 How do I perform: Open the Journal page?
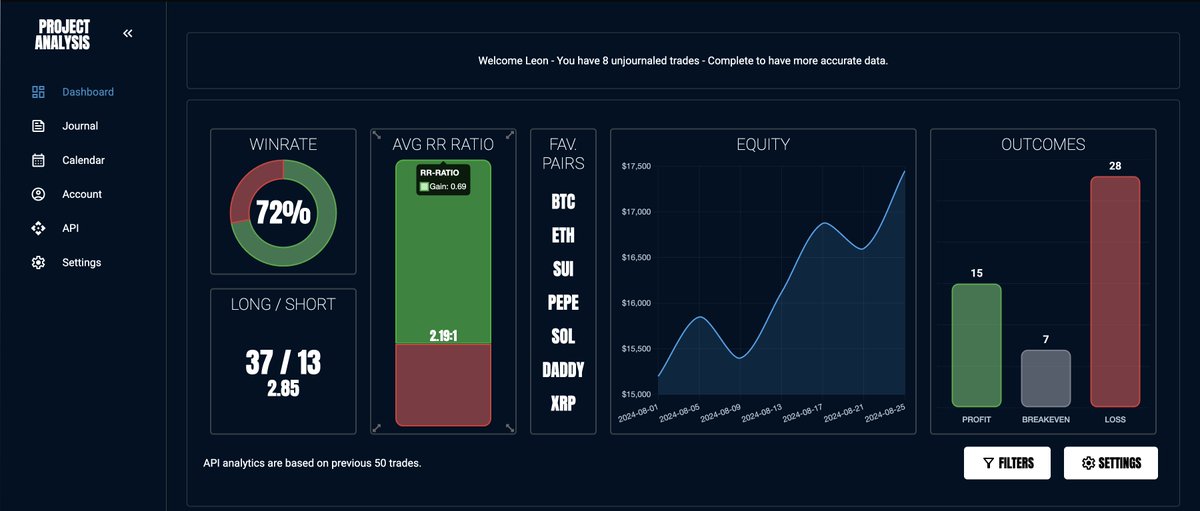coord(80,126)
